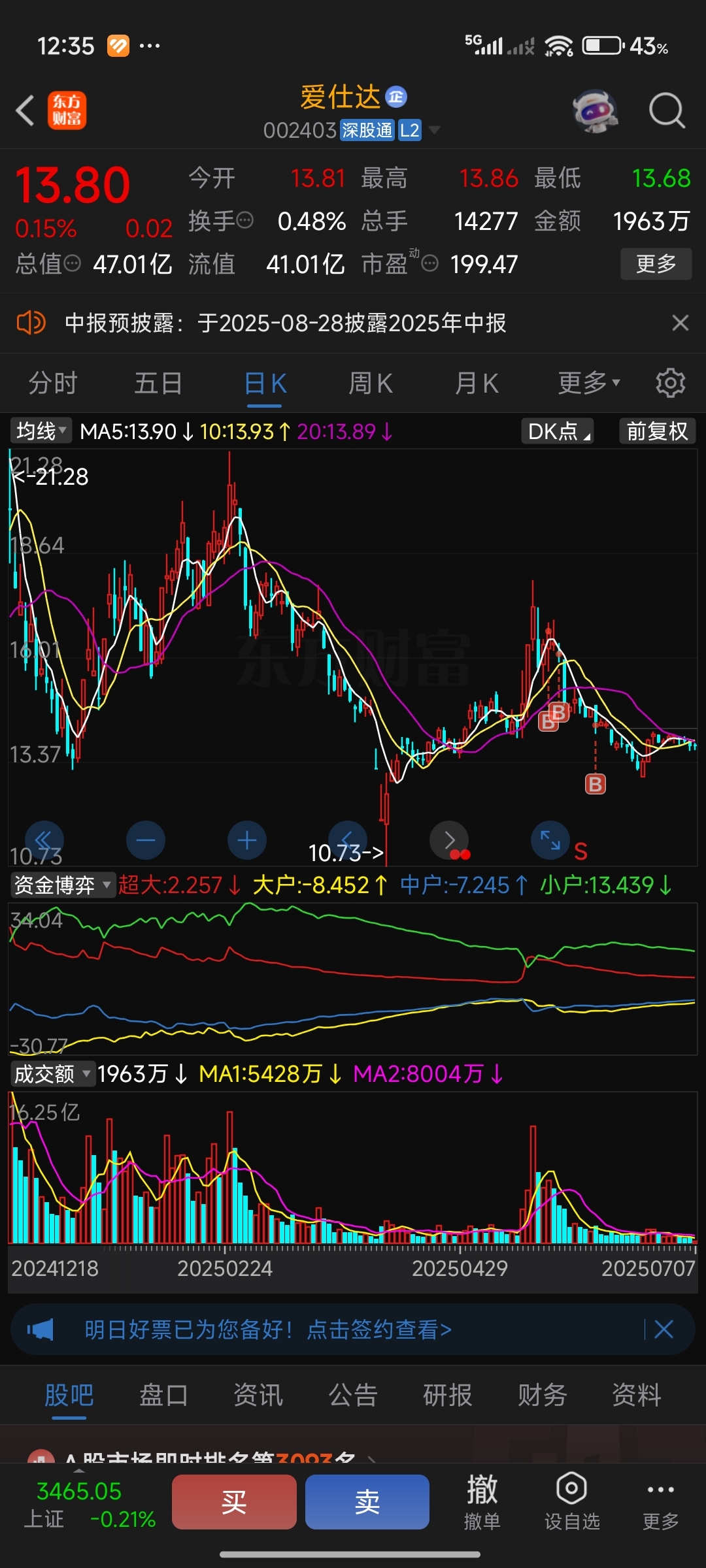The height and width of the screenshot is (1568, 706).
Task: Tap the search magnifier icon
Action: (x=667, y=110)
